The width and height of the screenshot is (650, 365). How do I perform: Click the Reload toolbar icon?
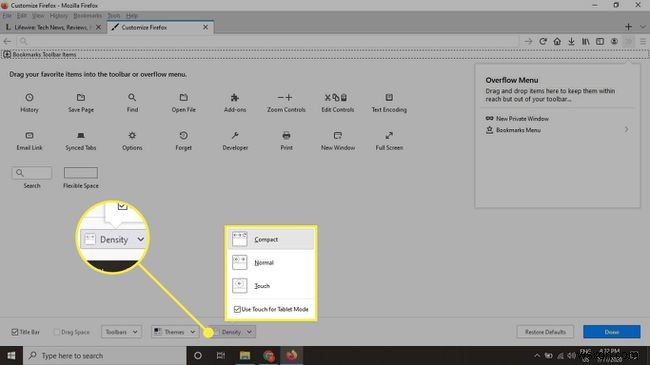543,41
